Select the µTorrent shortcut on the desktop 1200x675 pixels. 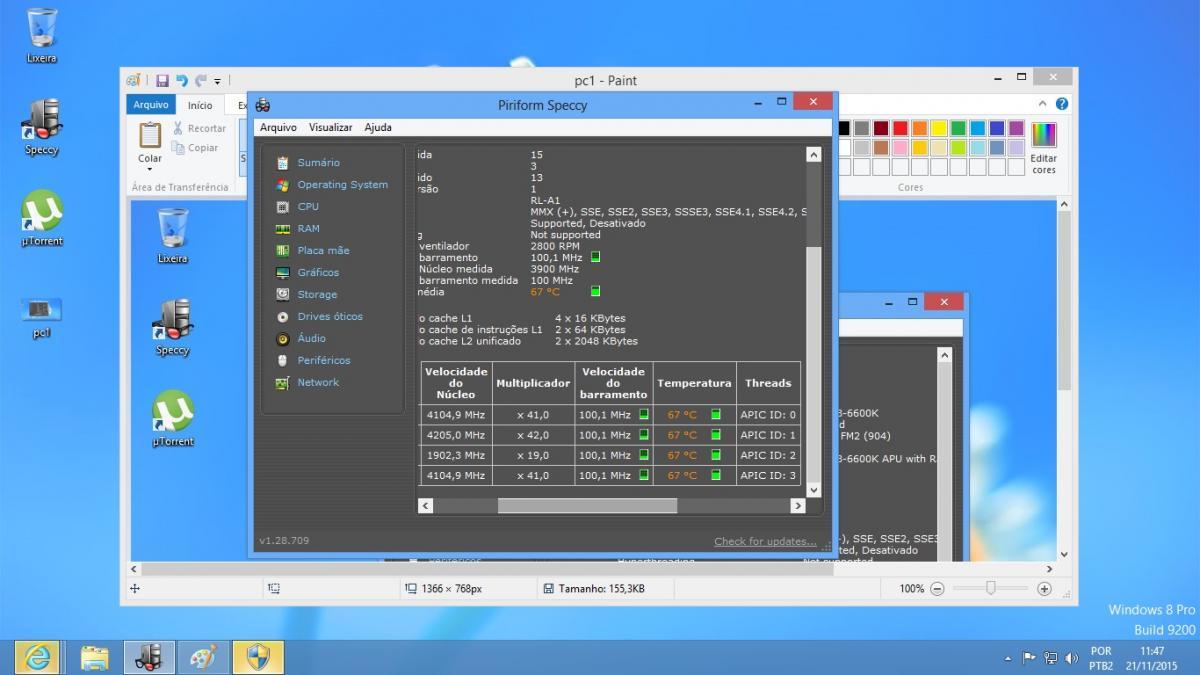42,218
